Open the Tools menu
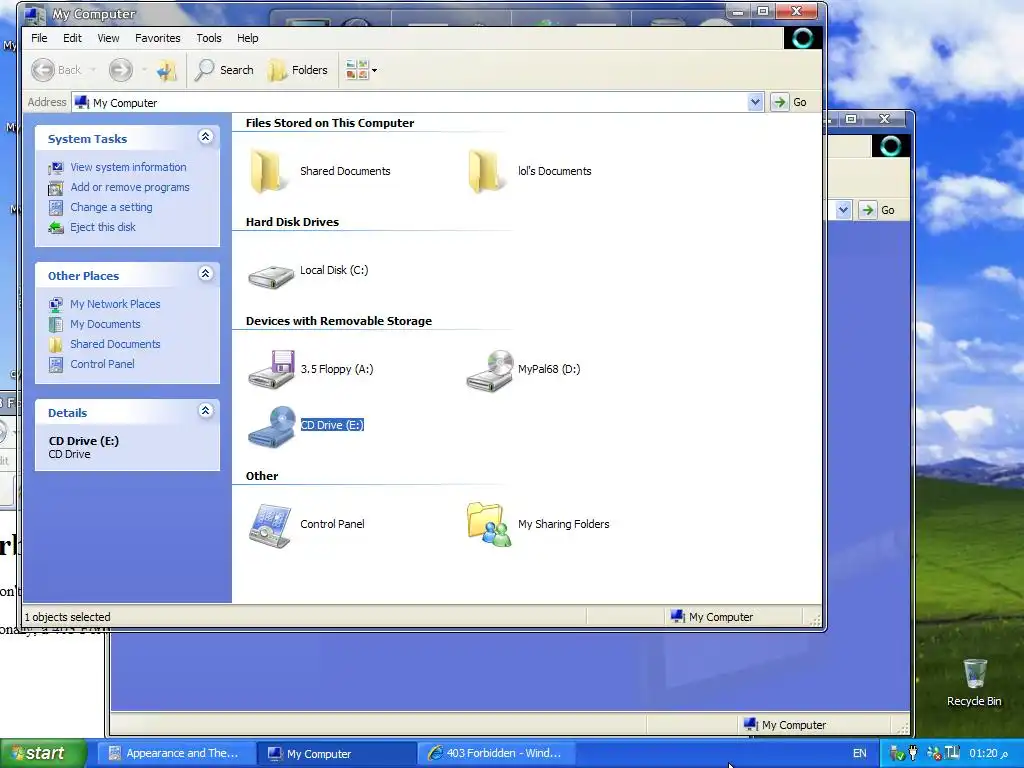This screenshot has width=1024, height=768. click(x=209, y=38)
